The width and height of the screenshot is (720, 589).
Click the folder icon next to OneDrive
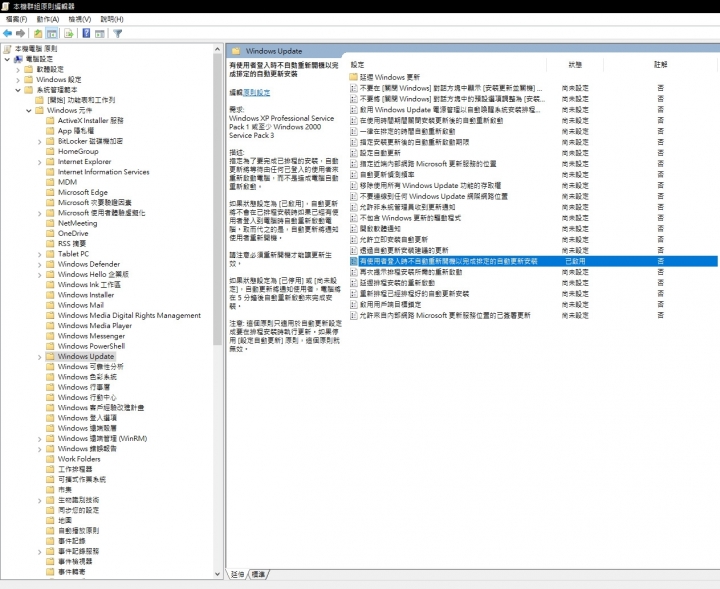[50, 233]
